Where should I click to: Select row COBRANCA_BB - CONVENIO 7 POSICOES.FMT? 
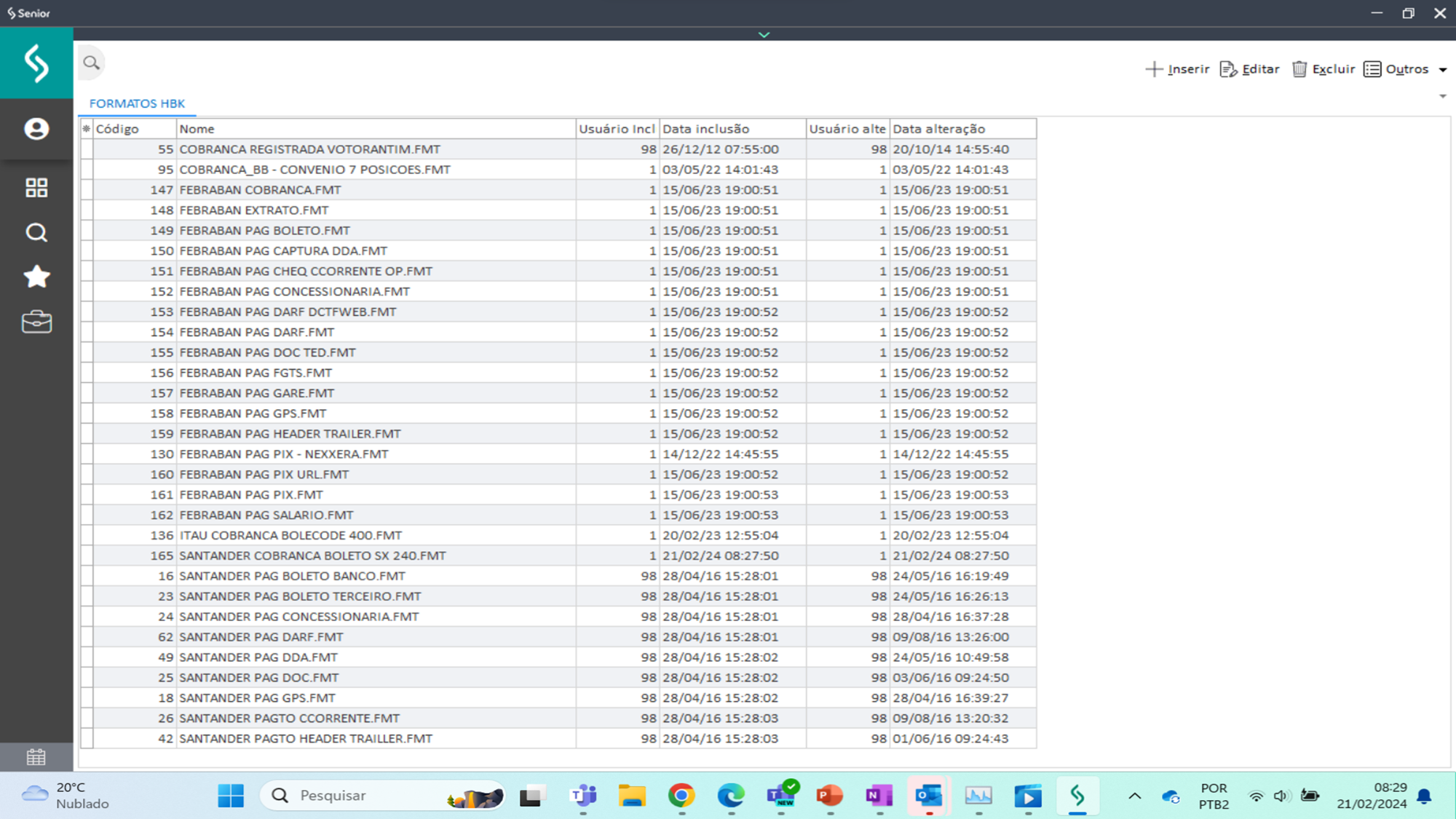[558, 170]
